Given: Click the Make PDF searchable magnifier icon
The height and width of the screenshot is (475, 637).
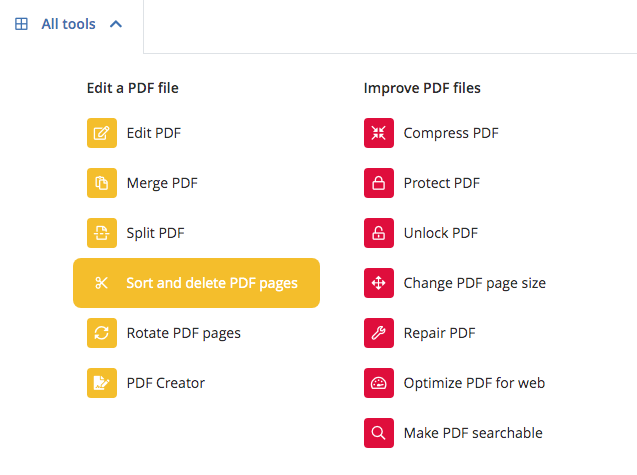Looking at the screenshot, I should 379,433.
